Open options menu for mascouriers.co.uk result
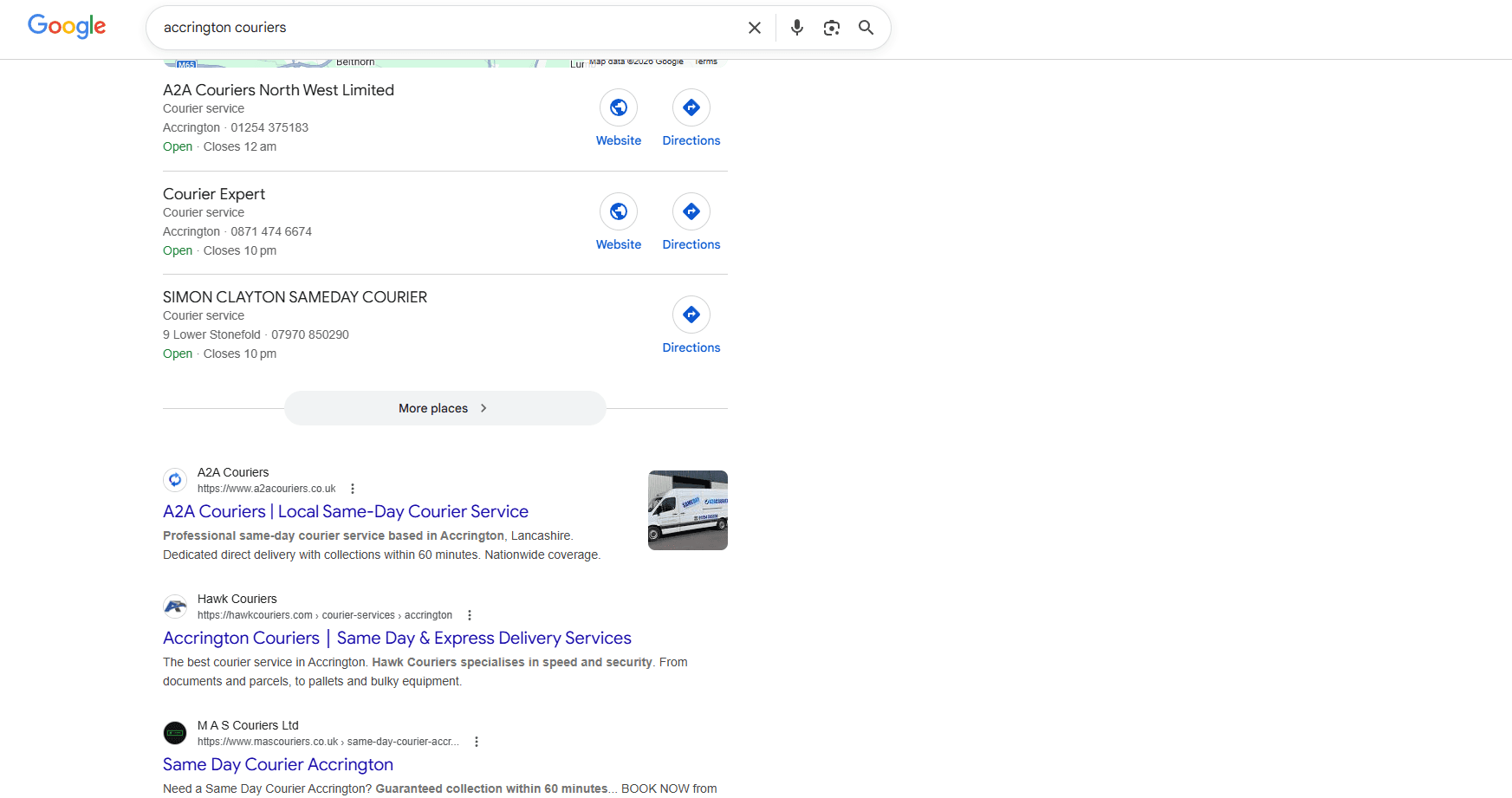Image resolution: width=1512 pixels, height=798 pixels. pyautogui.click(x=477, y=742)
